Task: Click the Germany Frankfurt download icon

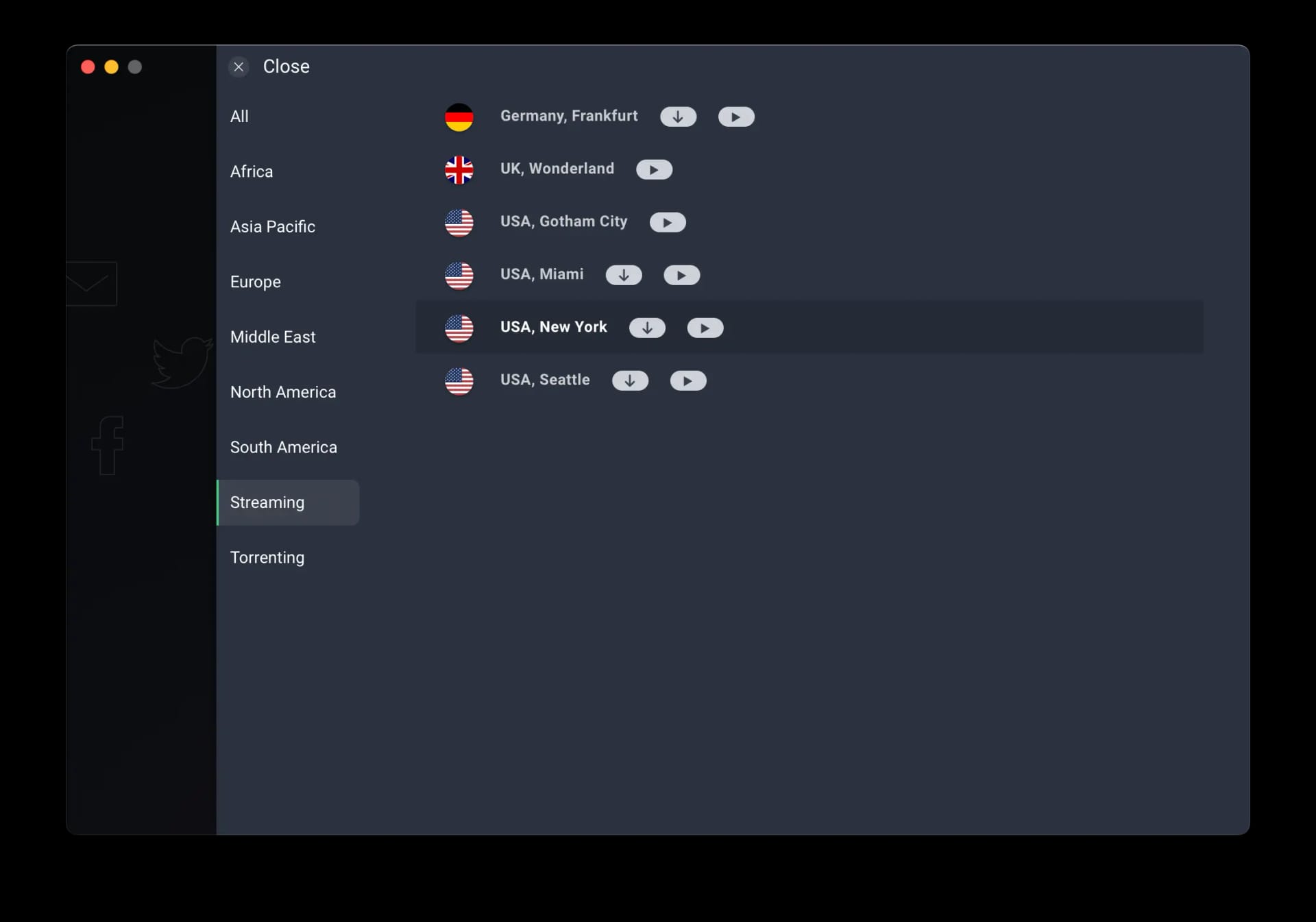Action: point(678,116)
